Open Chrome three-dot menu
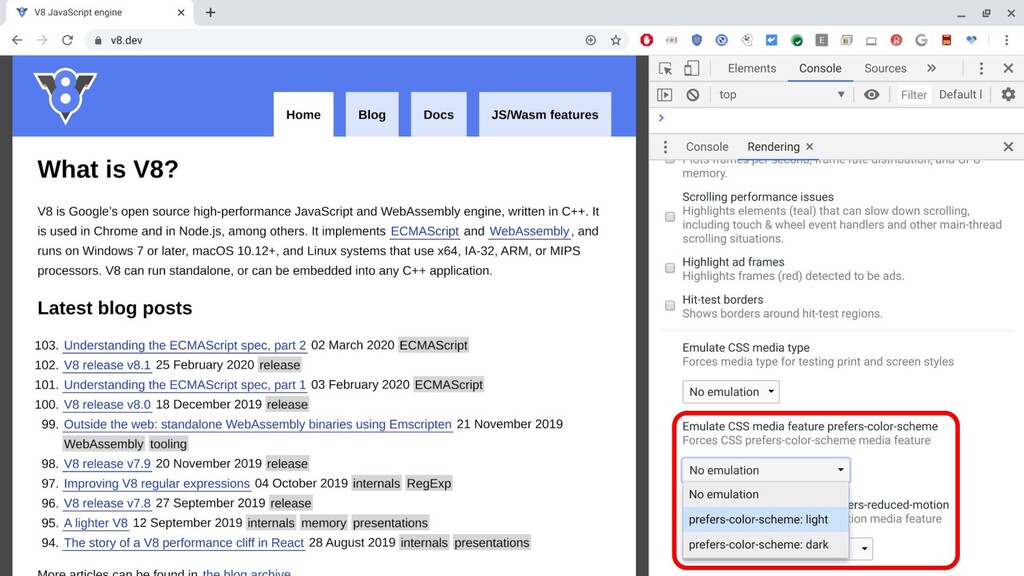Screen dimensions: 1024x576 pyautogui.click(x=1006, y=40)
